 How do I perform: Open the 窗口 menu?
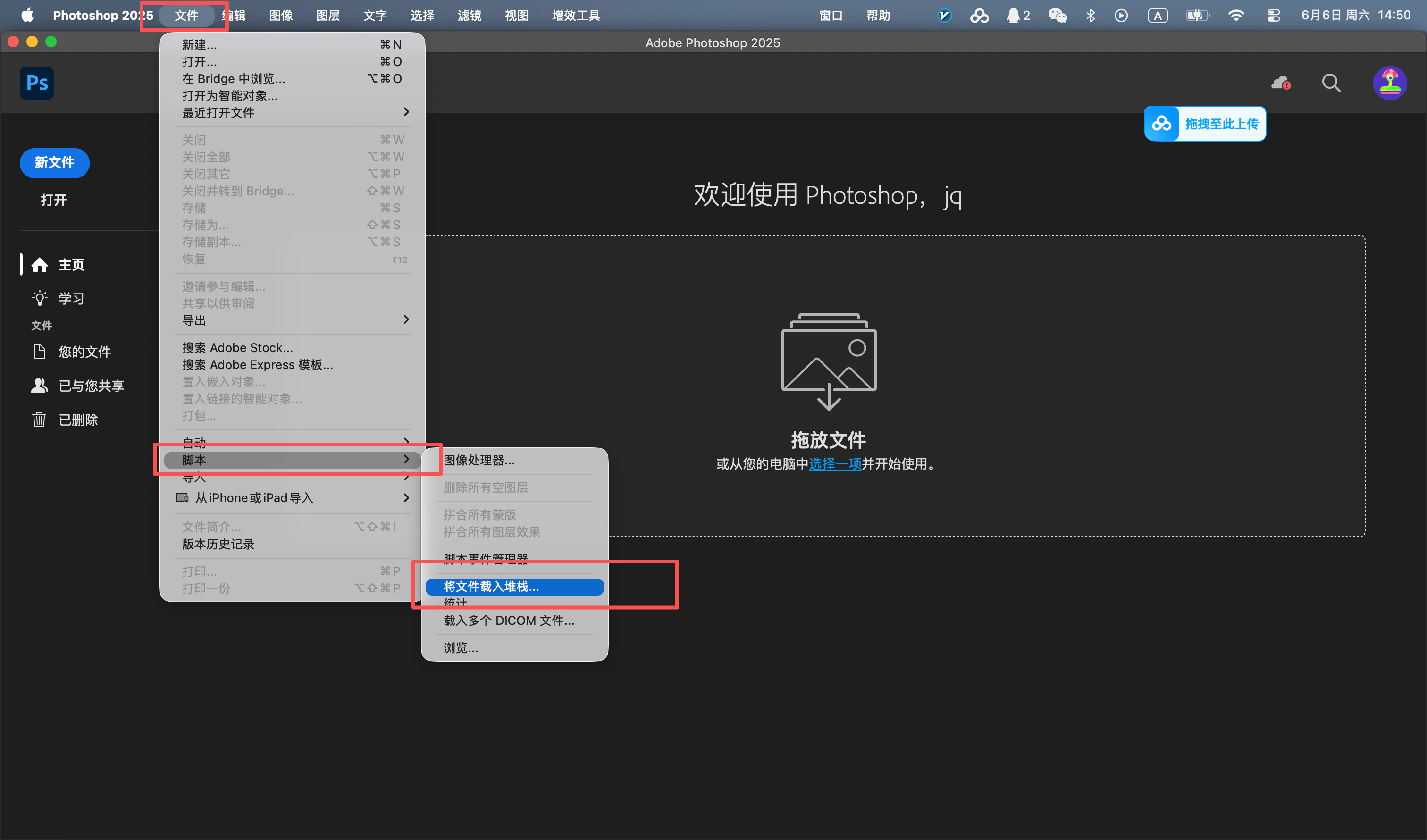tap(831, 15)
